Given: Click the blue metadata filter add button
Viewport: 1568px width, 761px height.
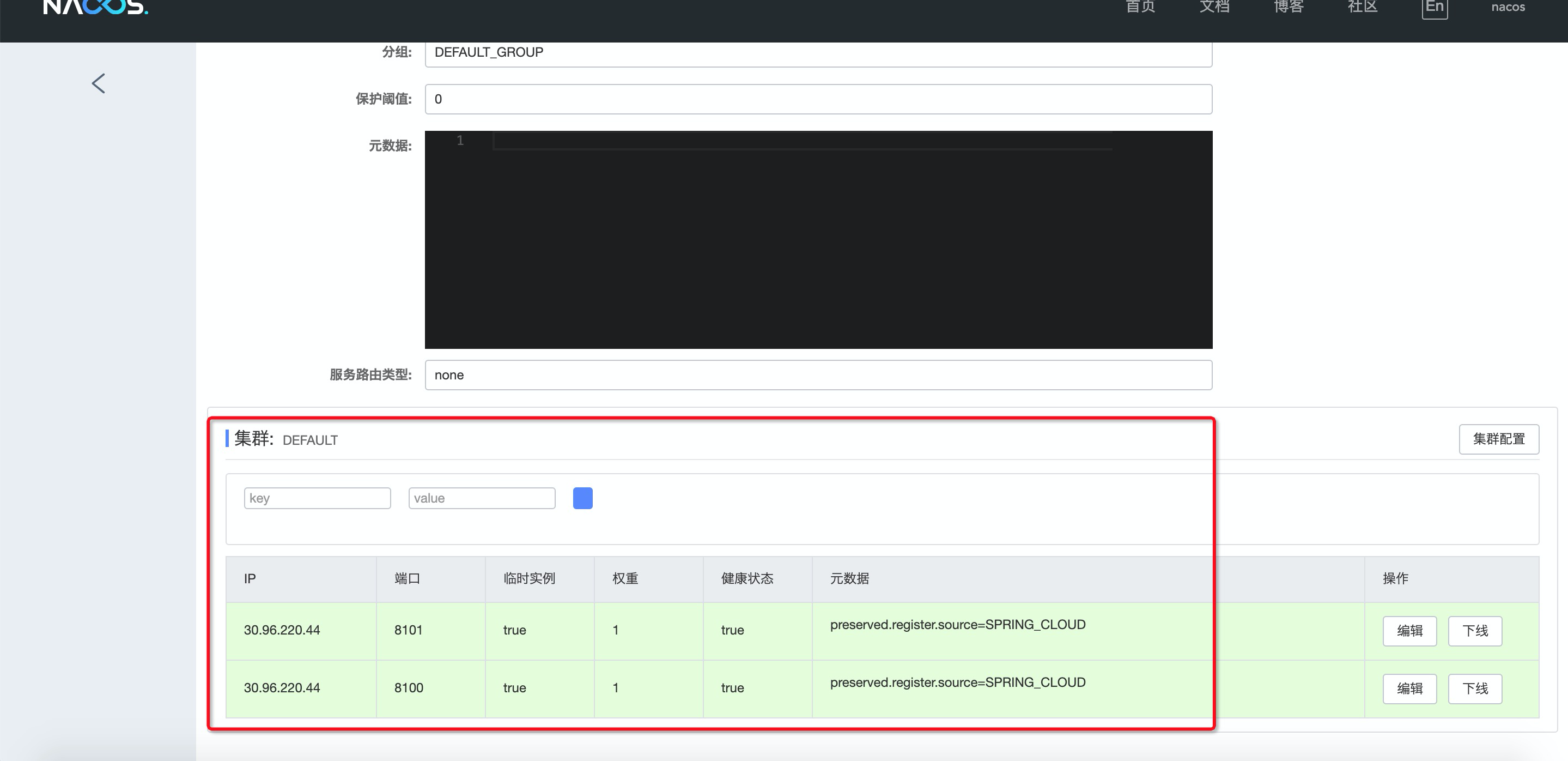Looking at the screenshot, I should 582,498.
